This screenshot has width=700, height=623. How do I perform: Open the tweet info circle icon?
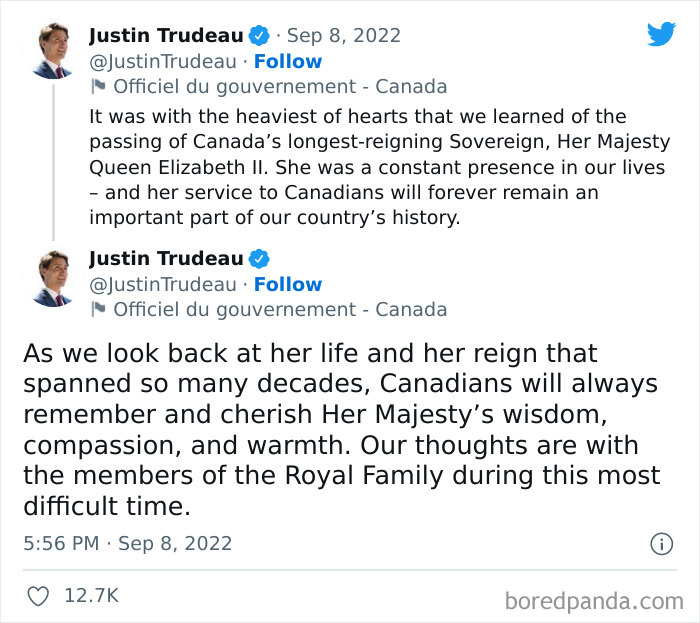click(x=661, y=544)
